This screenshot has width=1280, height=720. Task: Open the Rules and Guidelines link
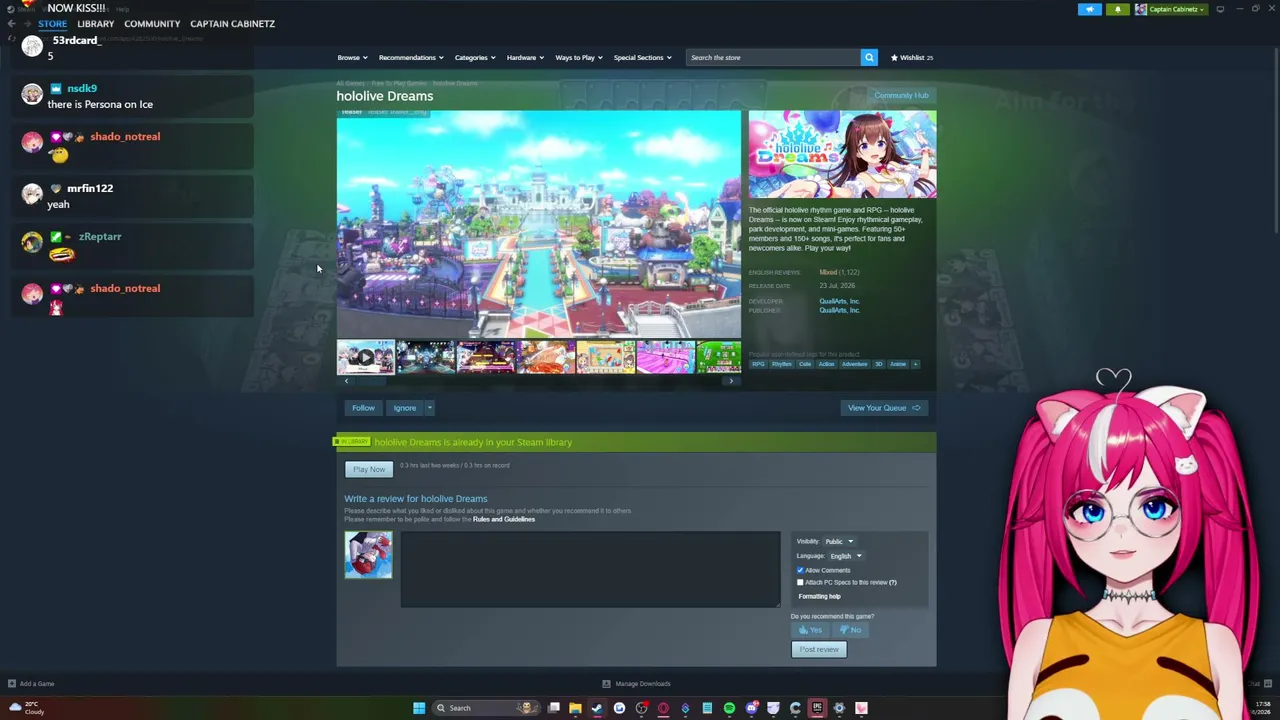[x=504, y=519]
